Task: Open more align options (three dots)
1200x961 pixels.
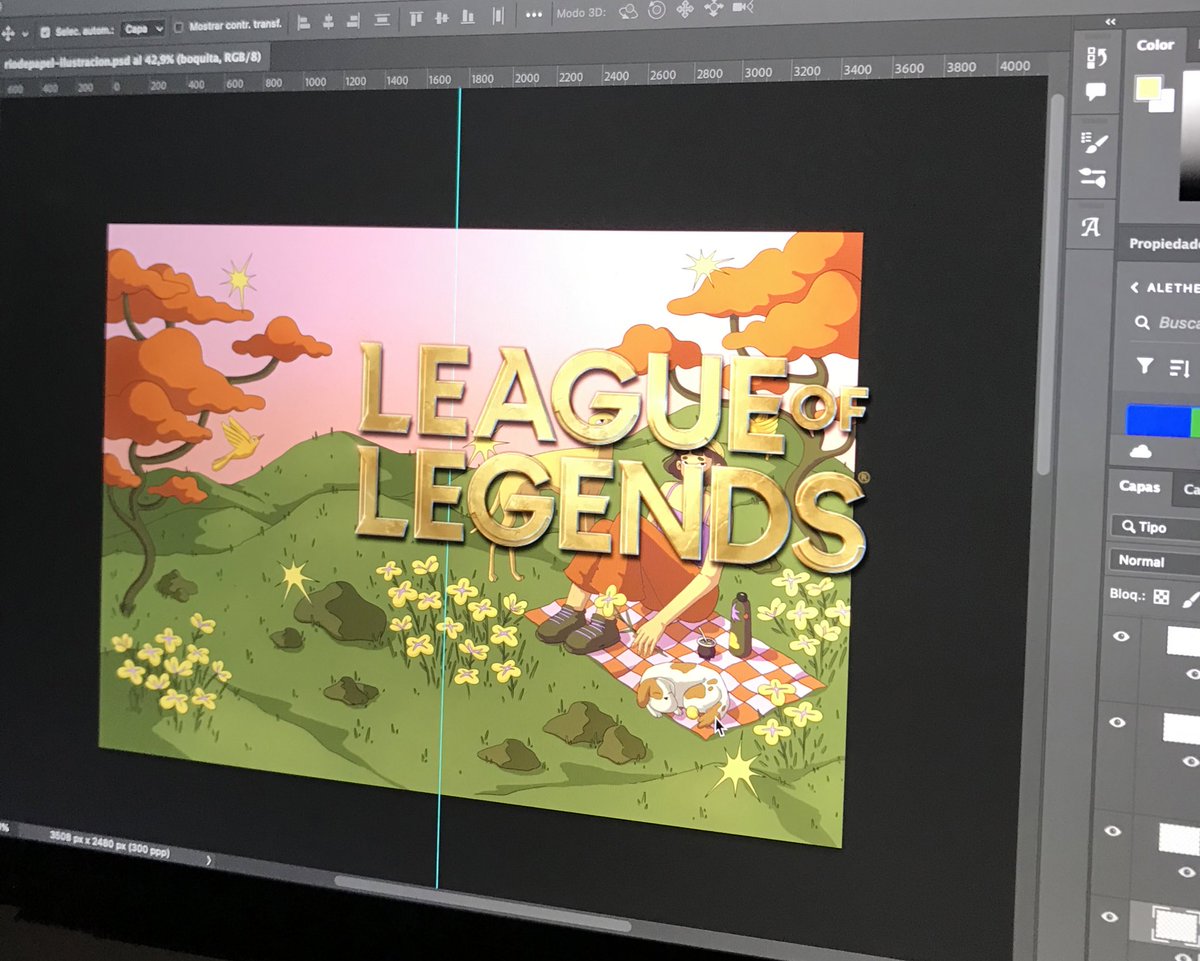Action: coord(534,14)
